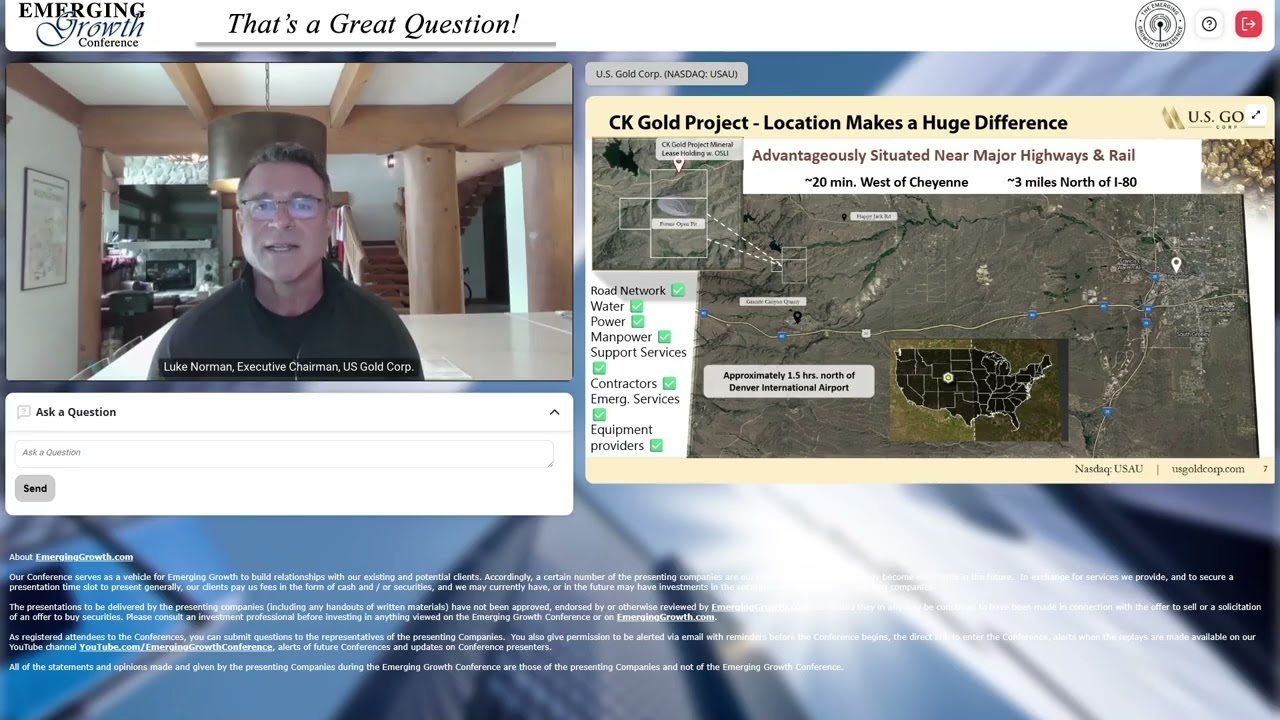This screenshot has height=720, width=1280.
Task: Open the EmergingGrowth.com link after 'Conference or on'
Action: click(x=665, y=617)
